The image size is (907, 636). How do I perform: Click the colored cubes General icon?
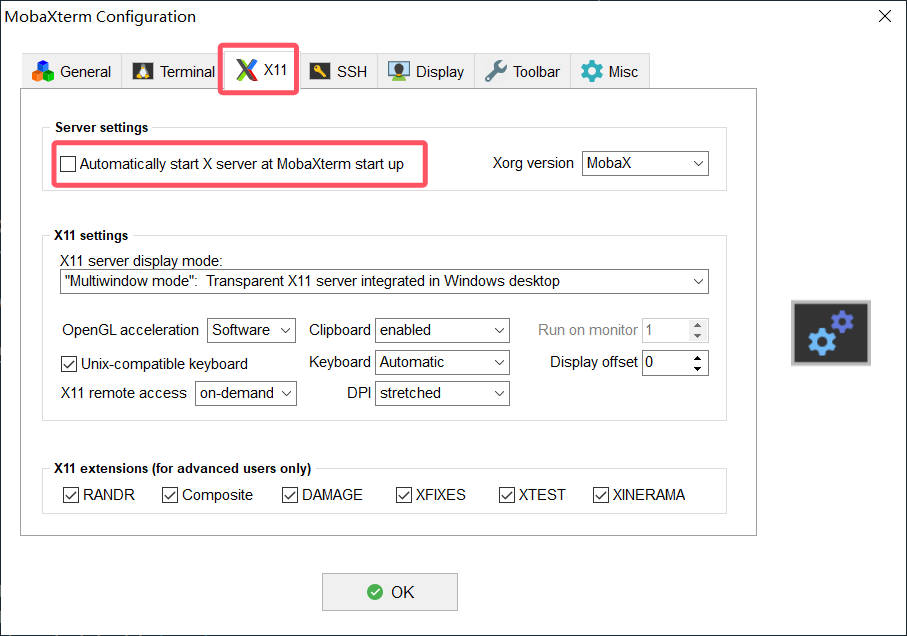click(43, 71)
